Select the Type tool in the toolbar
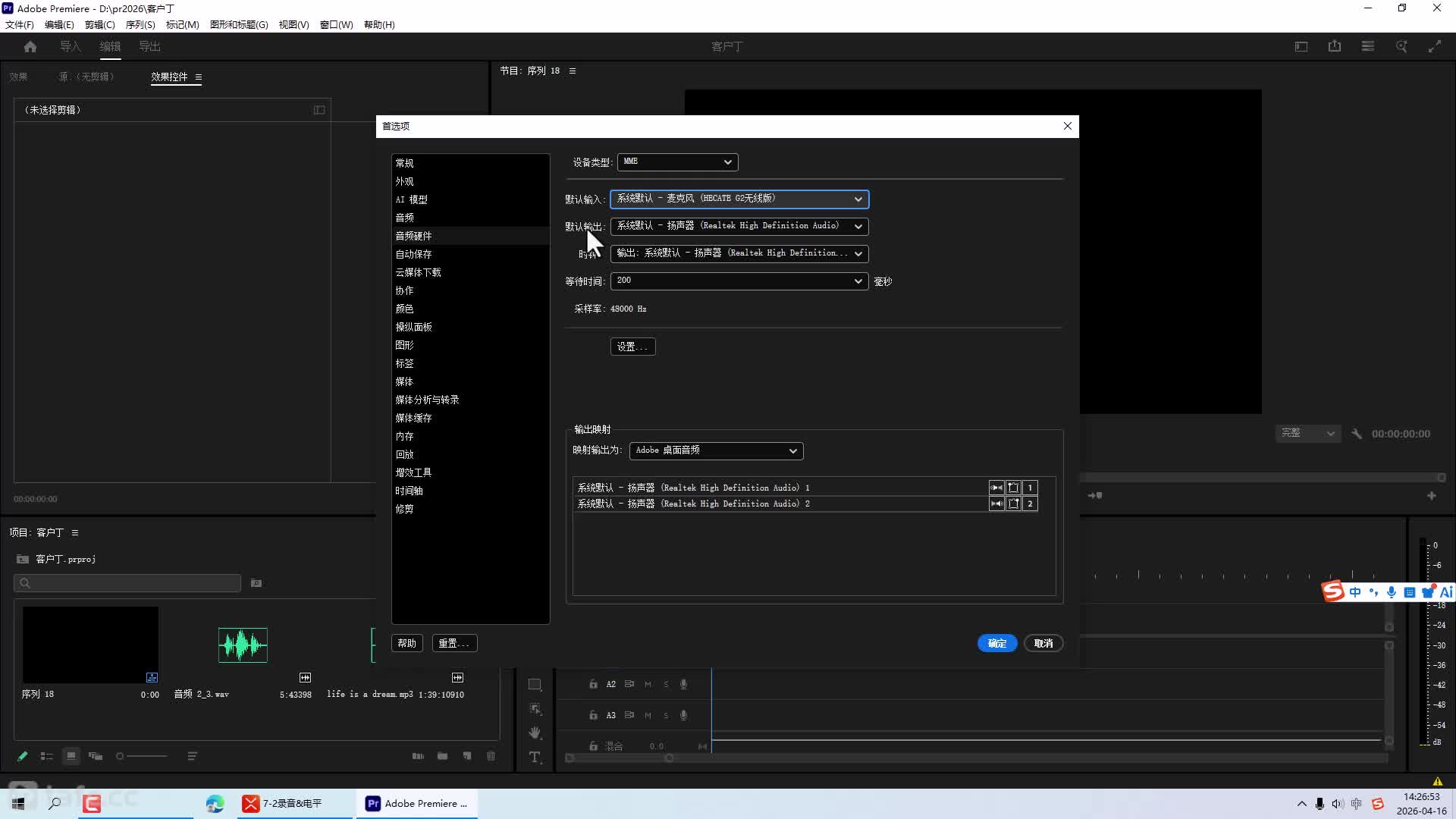This screenshot has height=819, width=1456. 535,757
